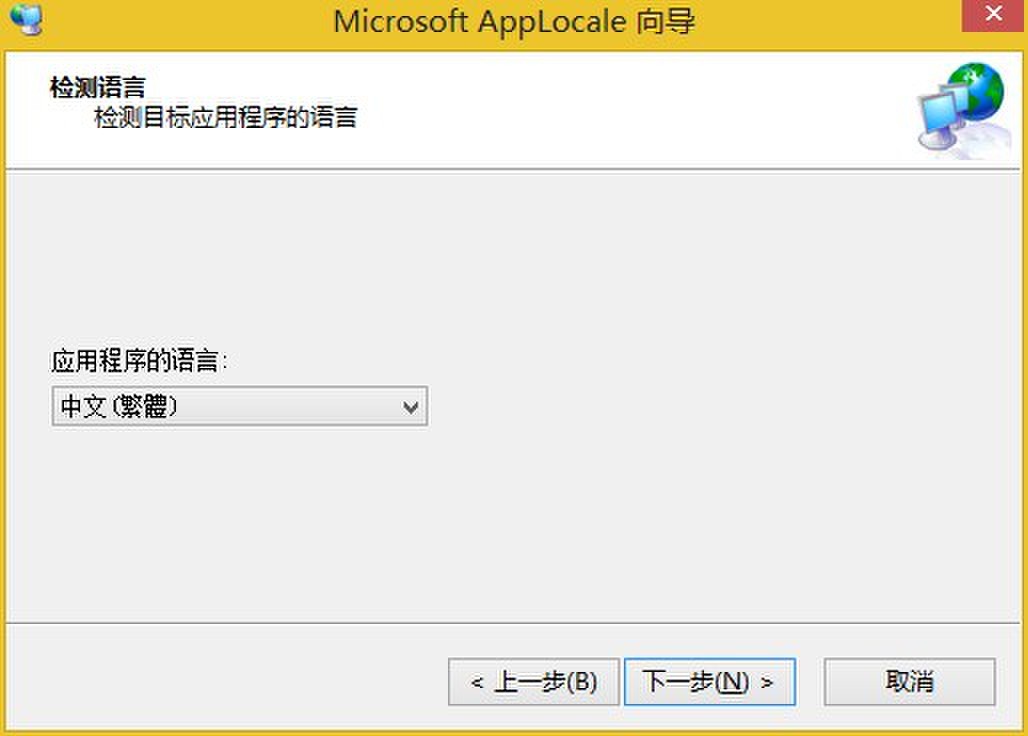
Task: Go back with the 上一步(B) button
Action: click(534, 682)
